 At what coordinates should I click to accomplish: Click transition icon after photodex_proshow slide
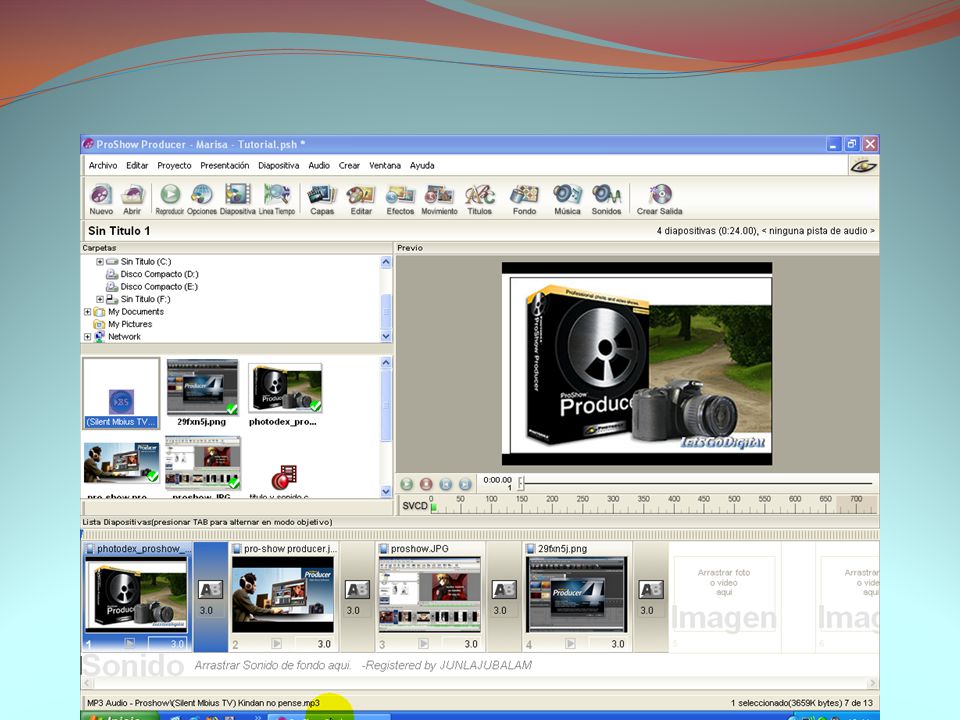[211, 590]
